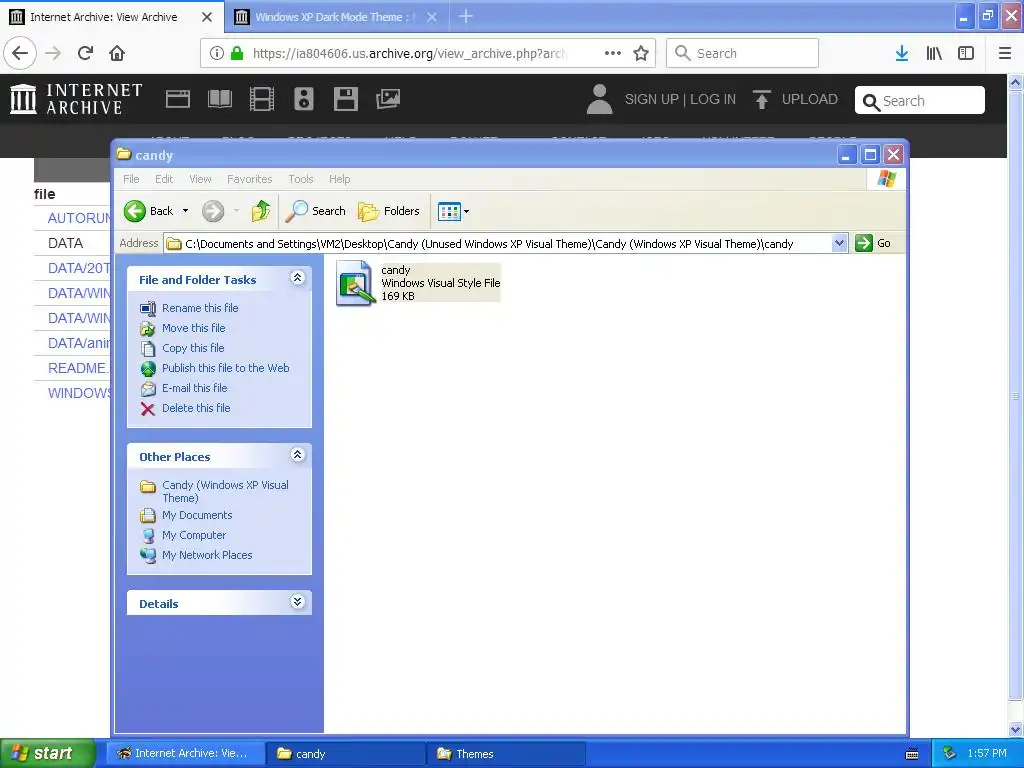Toggle the Firefox sidebar icon

pos(966,53)
